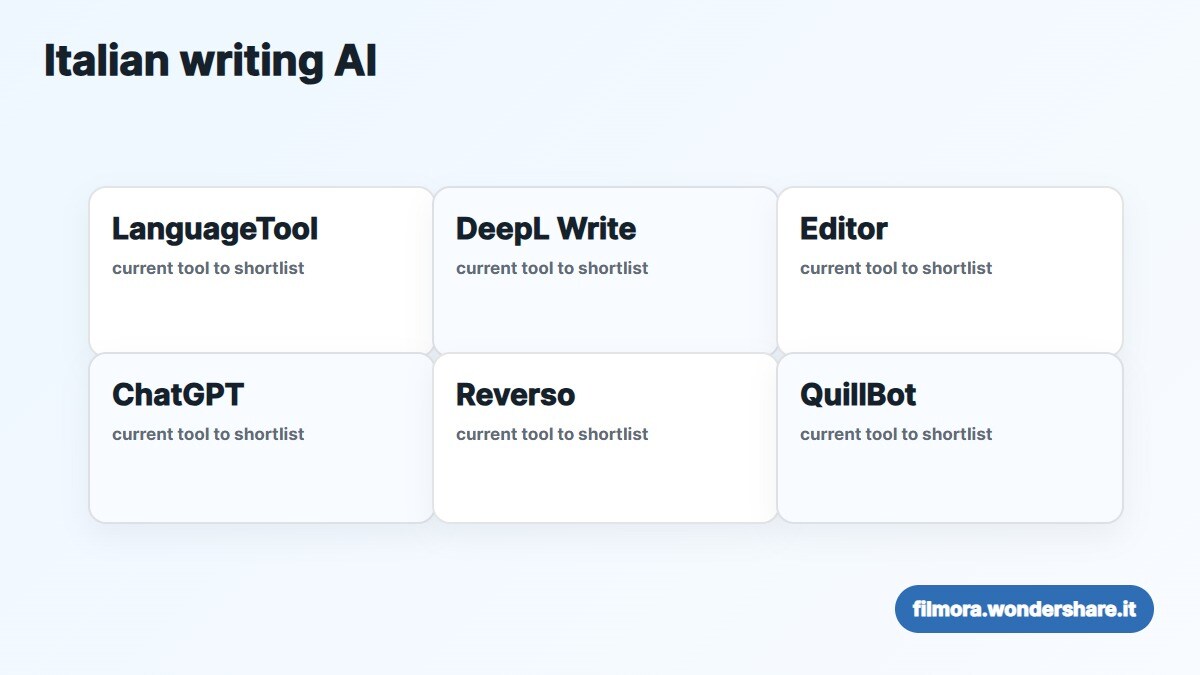Click the subtitle under Reverso
Screen dimensions: 1200x675
(552, 434)
